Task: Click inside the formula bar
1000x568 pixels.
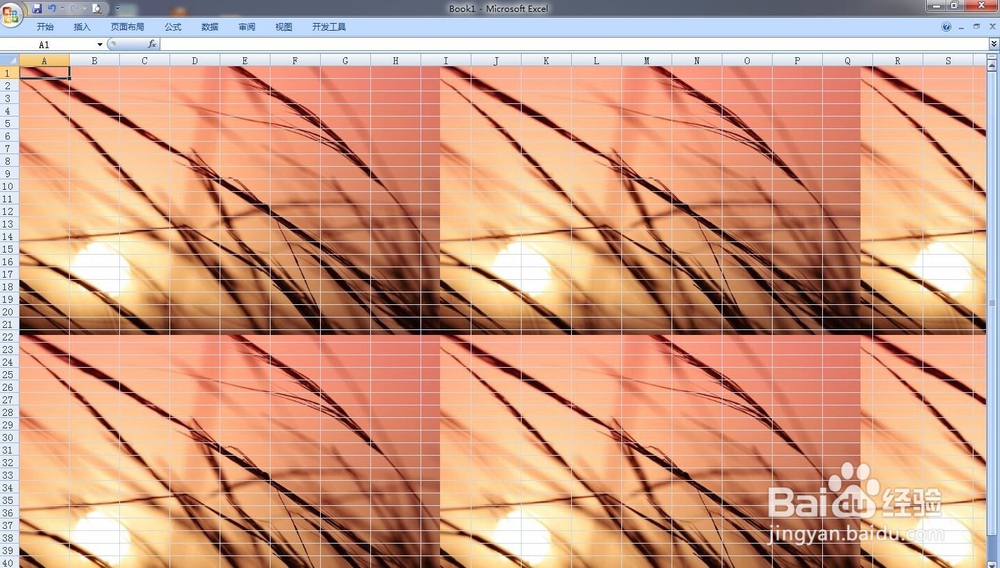Action: click(574, 44)
